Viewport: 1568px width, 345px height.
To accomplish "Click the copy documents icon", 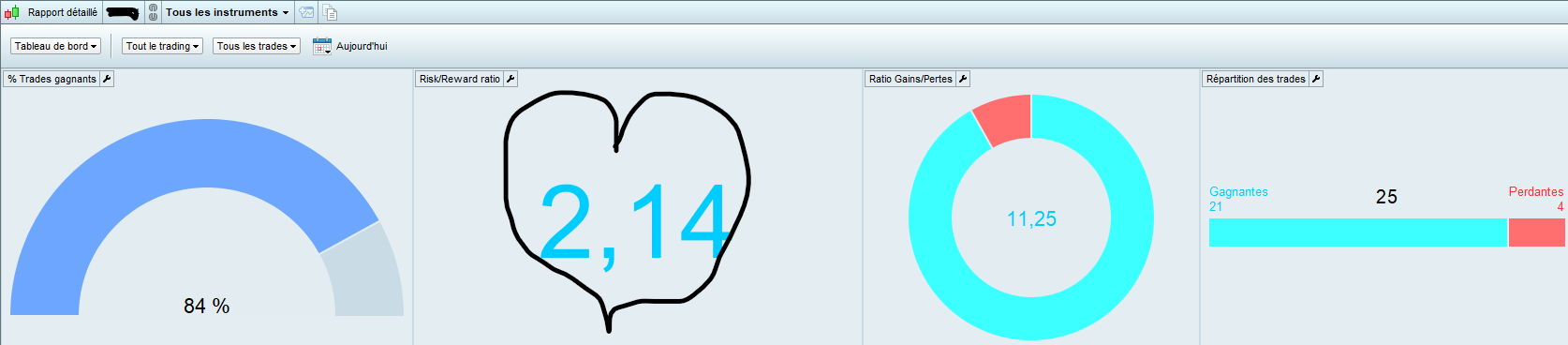I will click(331, 12).
